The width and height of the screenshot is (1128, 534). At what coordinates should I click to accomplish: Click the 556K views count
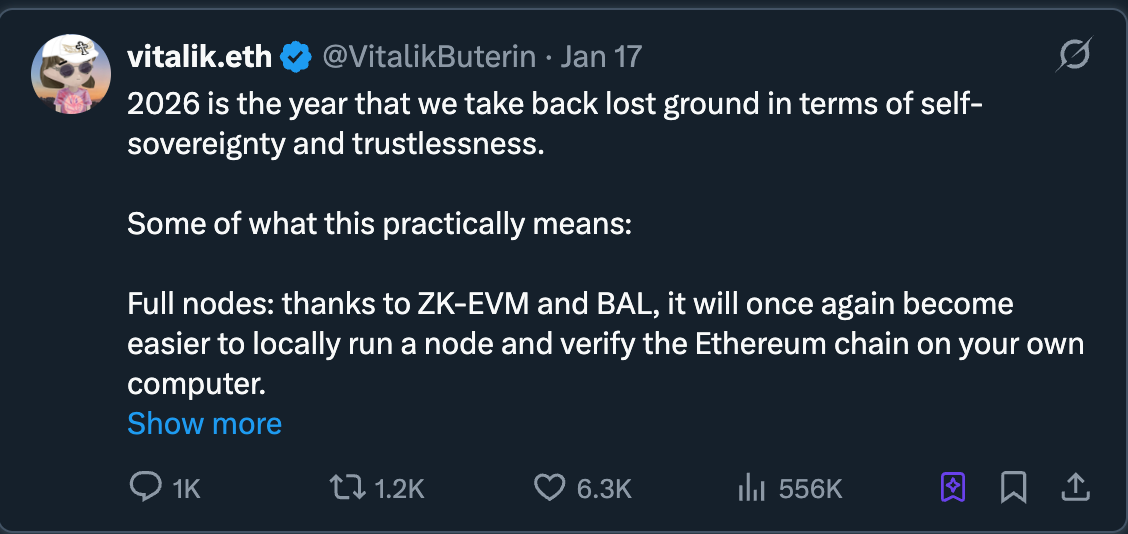click(x=810, y=488)
